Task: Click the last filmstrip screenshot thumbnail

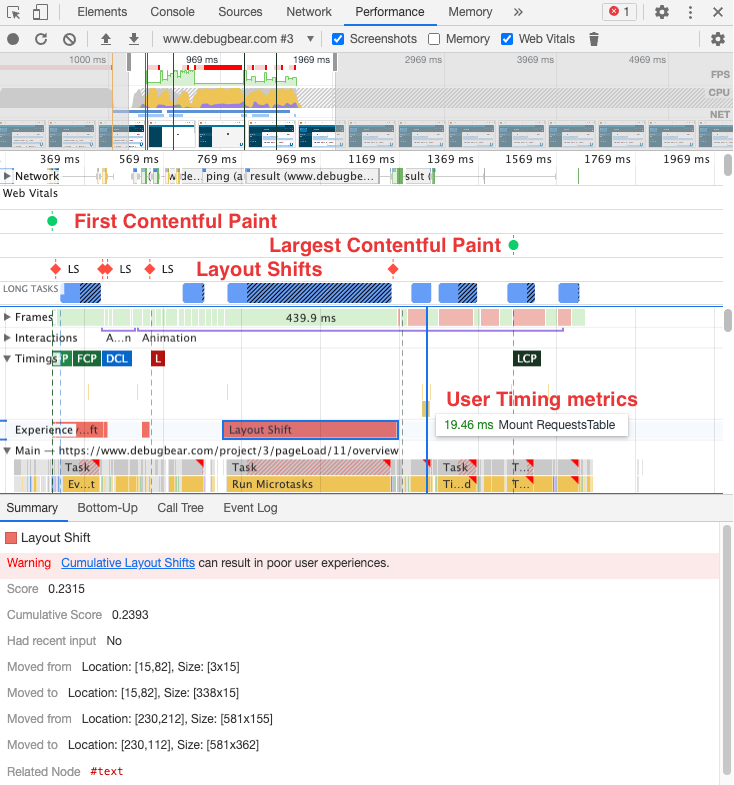Action: [x=716, y=134]
